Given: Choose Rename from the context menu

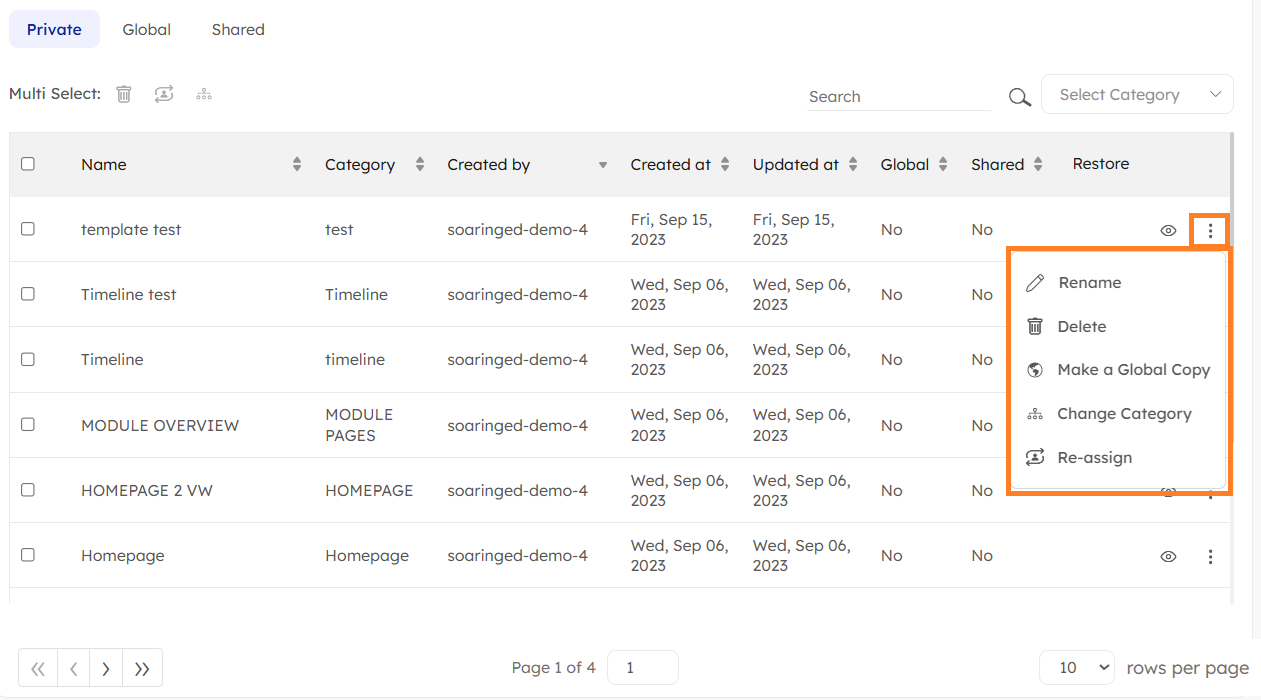Looking at the screenshot, I should 1089,283.
